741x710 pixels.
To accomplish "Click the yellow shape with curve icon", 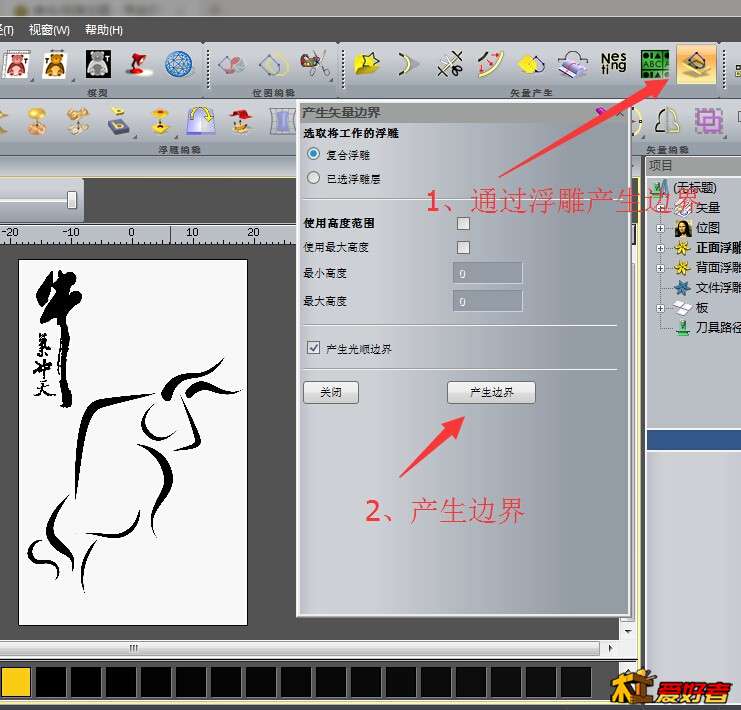I will (531, 64).
